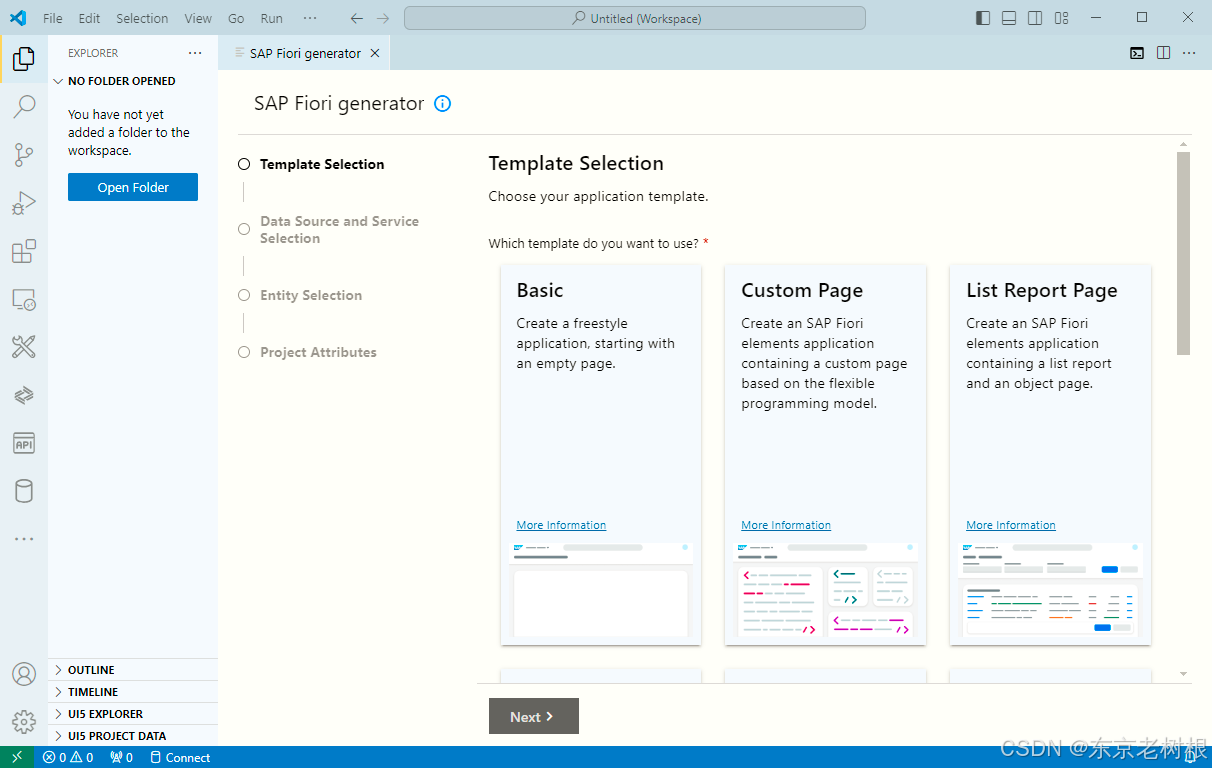The width and height of the screenshot is (1212, 768).
Task: Go forward with navigation arrow
Action: click(383, 18)
